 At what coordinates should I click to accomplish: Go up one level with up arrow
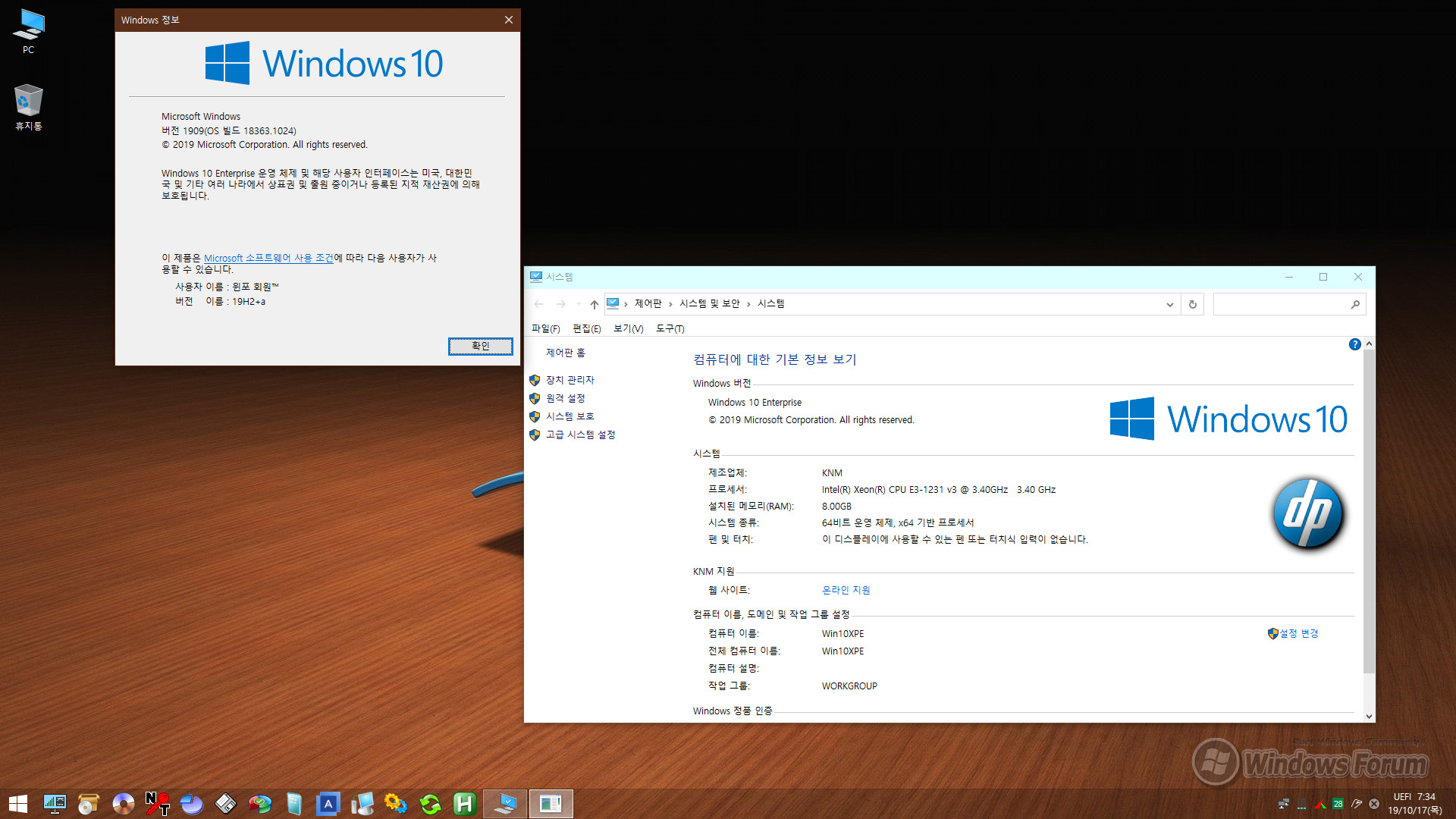[594, 304]
